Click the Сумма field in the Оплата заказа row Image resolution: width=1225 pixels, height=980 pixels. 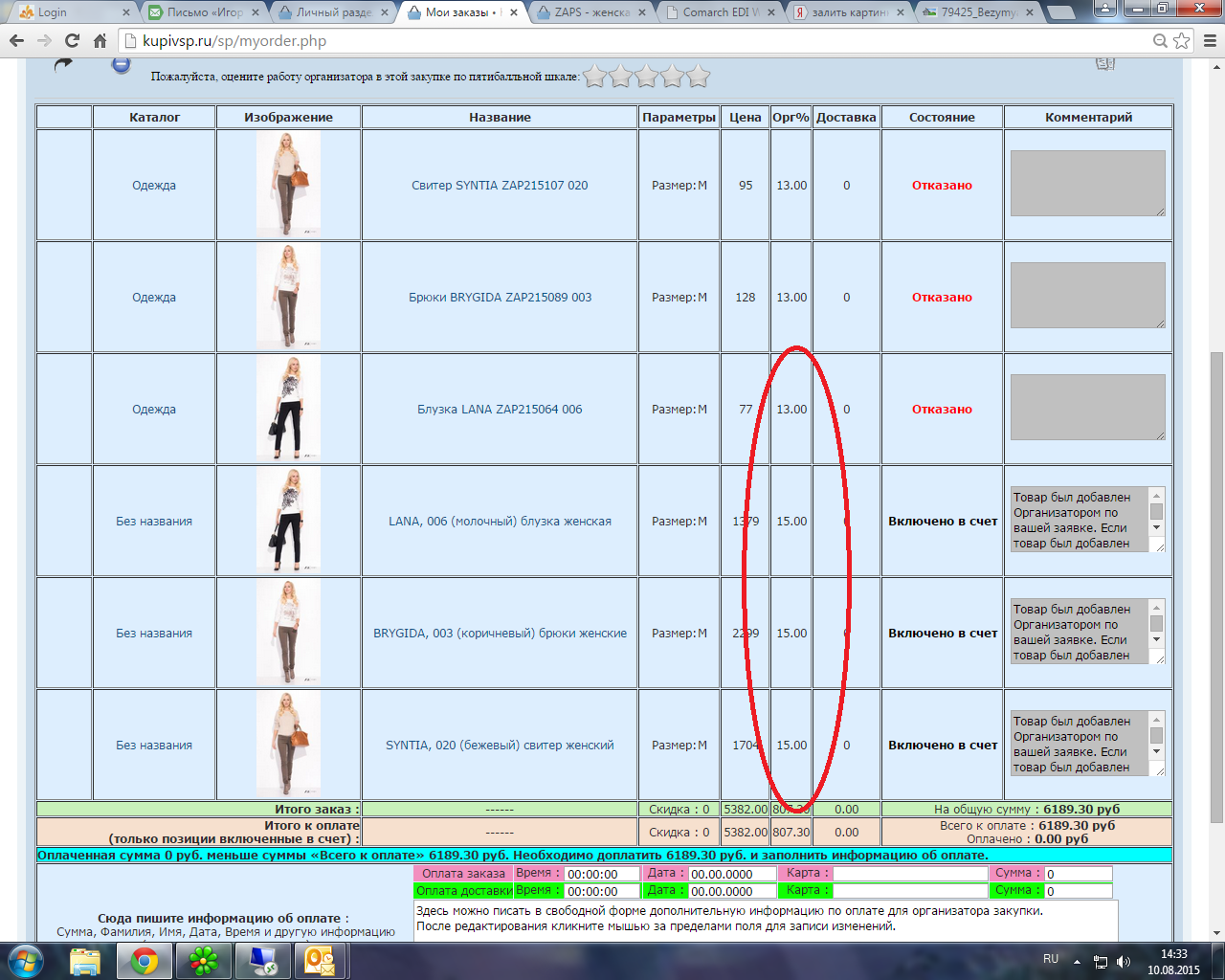[x=1078, y=874]
